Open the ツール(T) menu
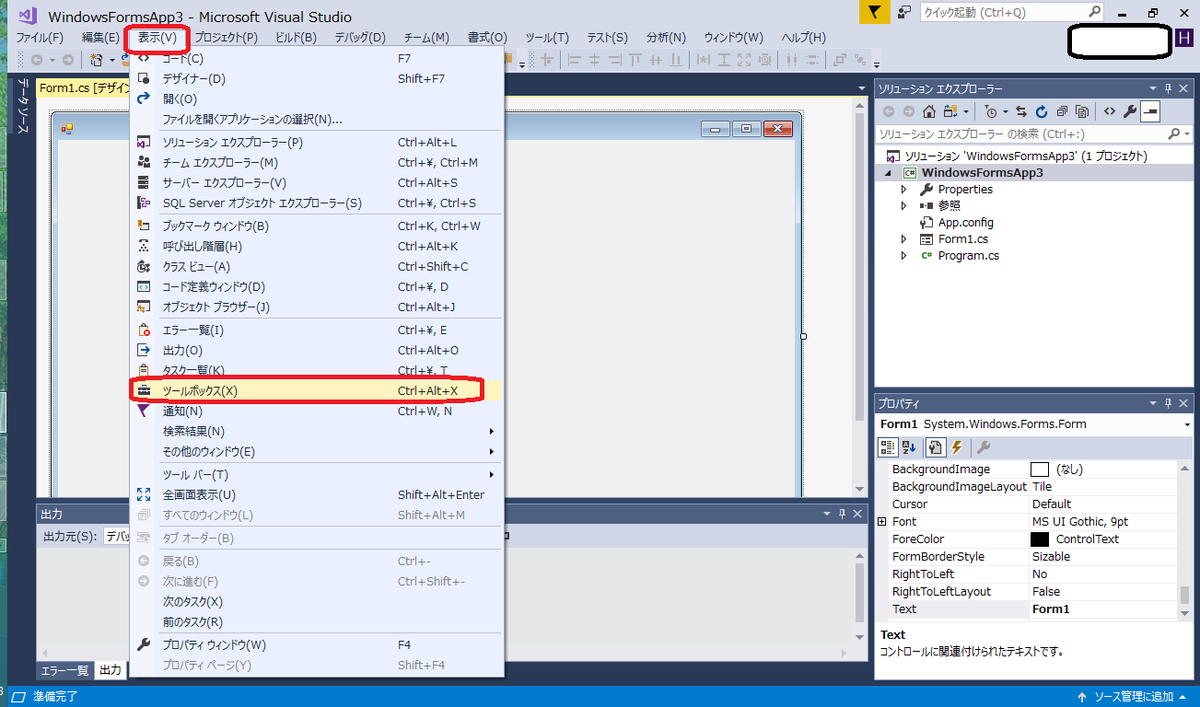This screenshot has width=1200, height=707. pyautogui.click(x=547, y=37)
